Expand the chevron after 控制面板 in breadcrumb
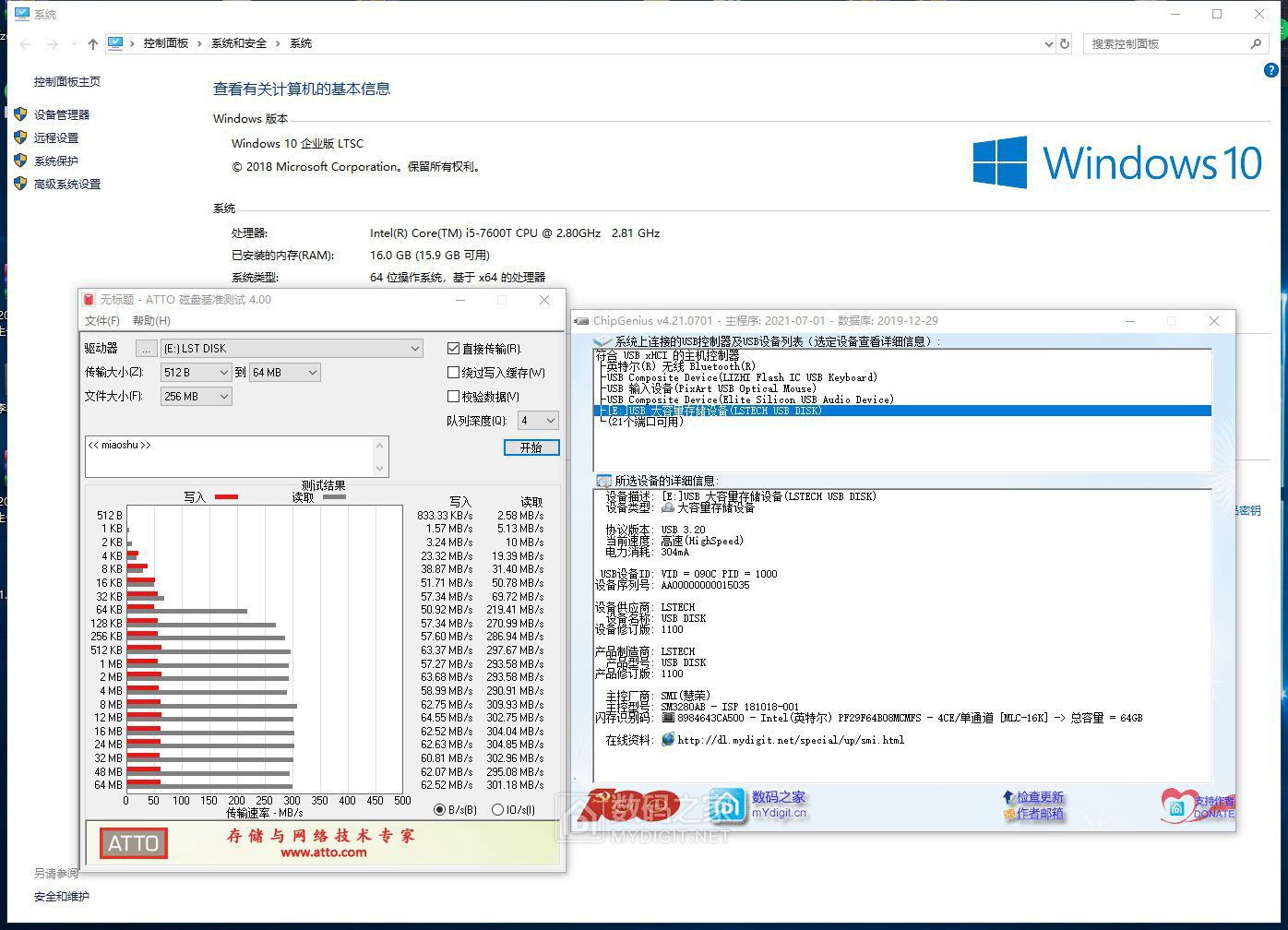The width and height of the screenshot is (1288, 930). 199,43
